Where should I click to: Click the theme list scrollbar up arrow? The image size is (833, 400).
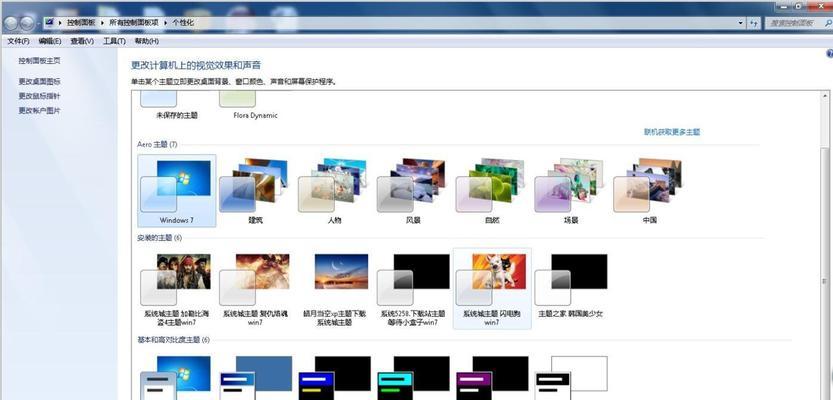pyautogui.click(x=826, y=96)
